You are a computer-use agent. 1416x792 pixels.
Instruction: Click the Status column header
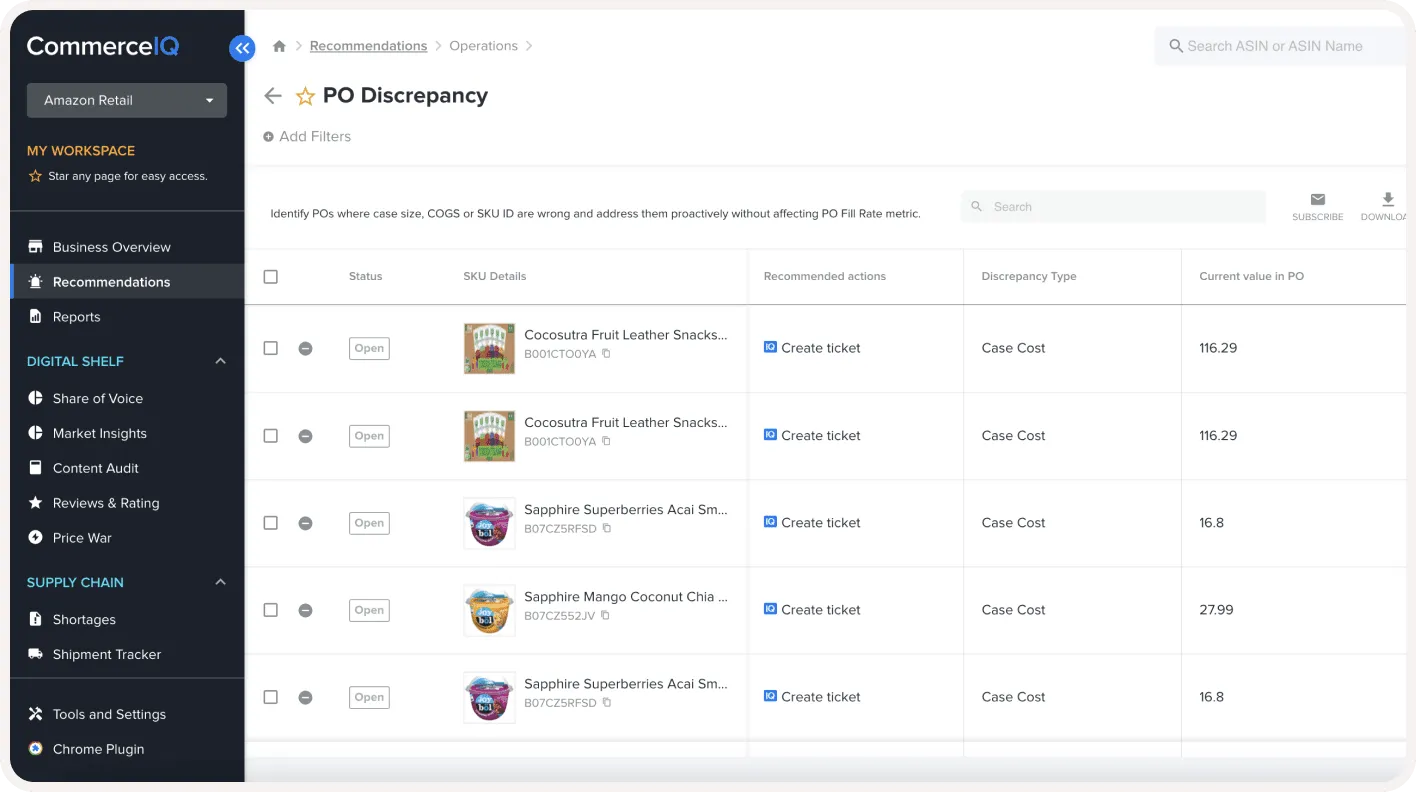(x=366, y=277)
